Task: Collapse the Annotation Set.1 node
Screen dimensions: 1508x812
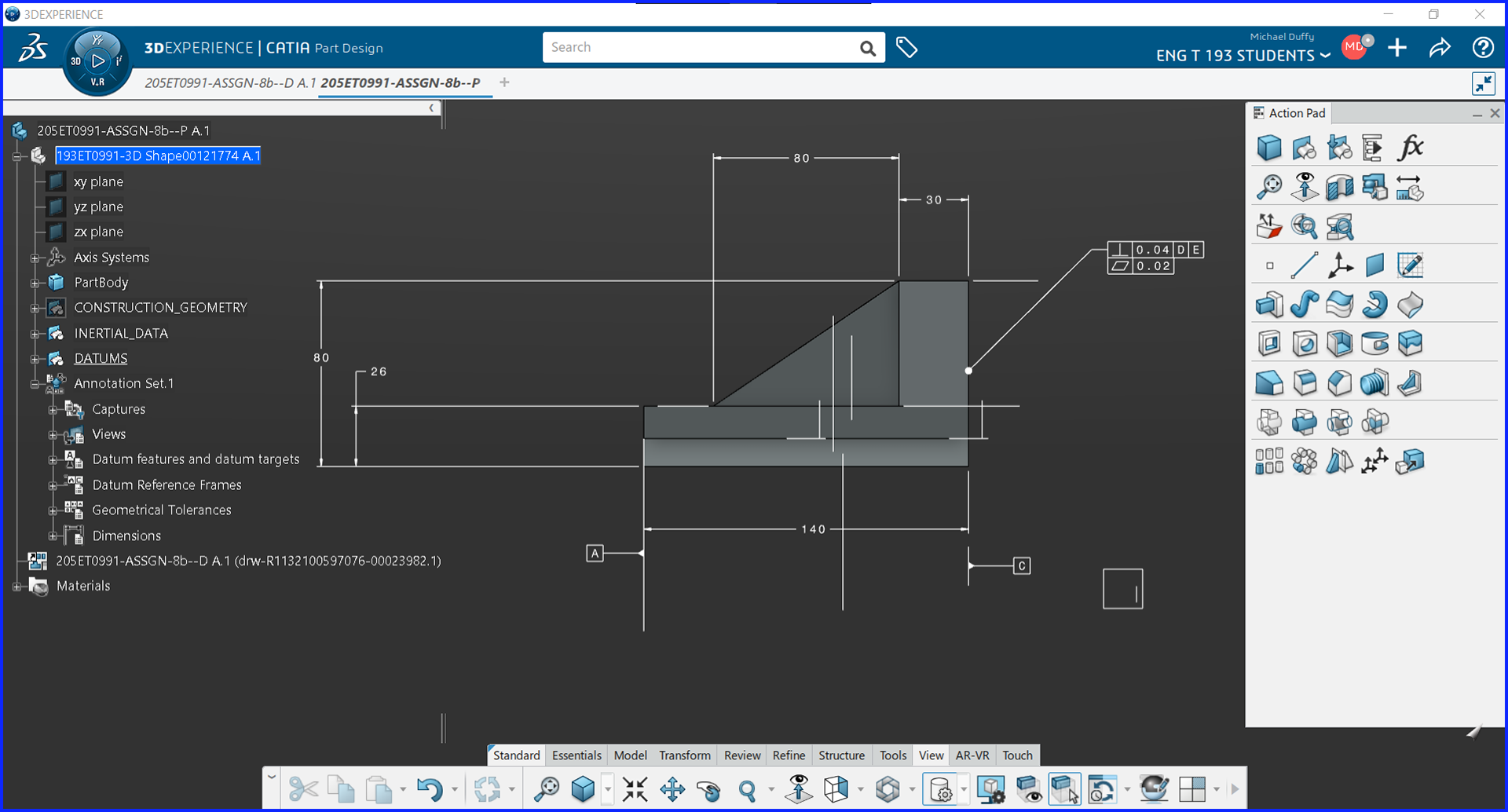Action: point(35,384)
